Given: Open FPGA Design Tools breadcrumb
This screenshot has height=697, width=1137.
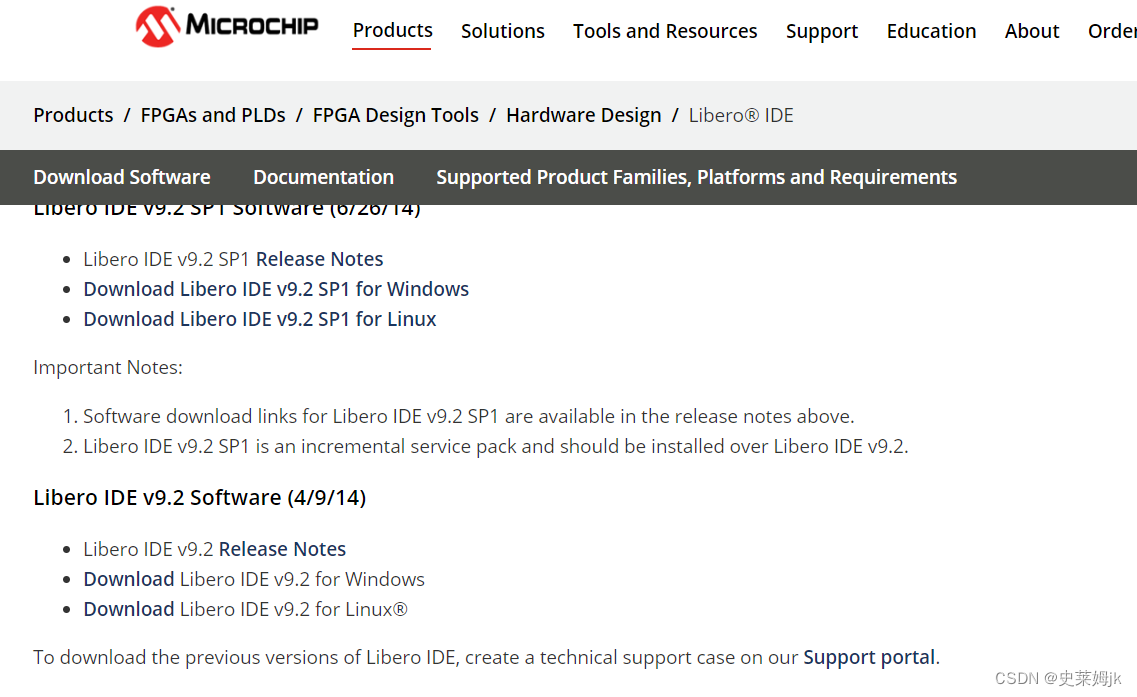Looking at the screenshot, I should (x=395, y=115).
